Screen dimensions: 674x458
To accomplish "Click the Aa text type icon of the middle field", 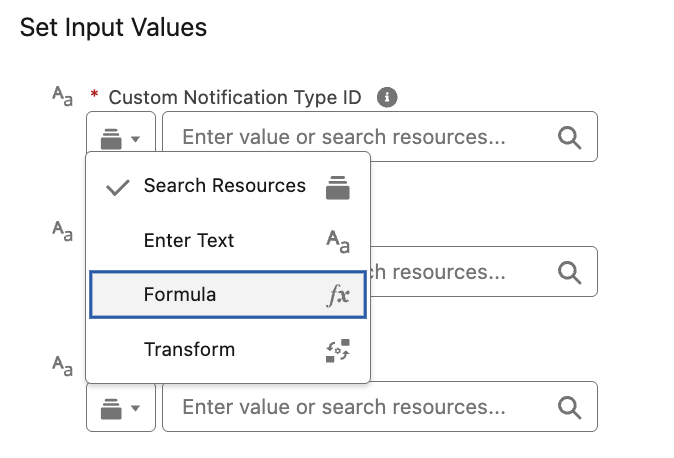I will (63, 231).
